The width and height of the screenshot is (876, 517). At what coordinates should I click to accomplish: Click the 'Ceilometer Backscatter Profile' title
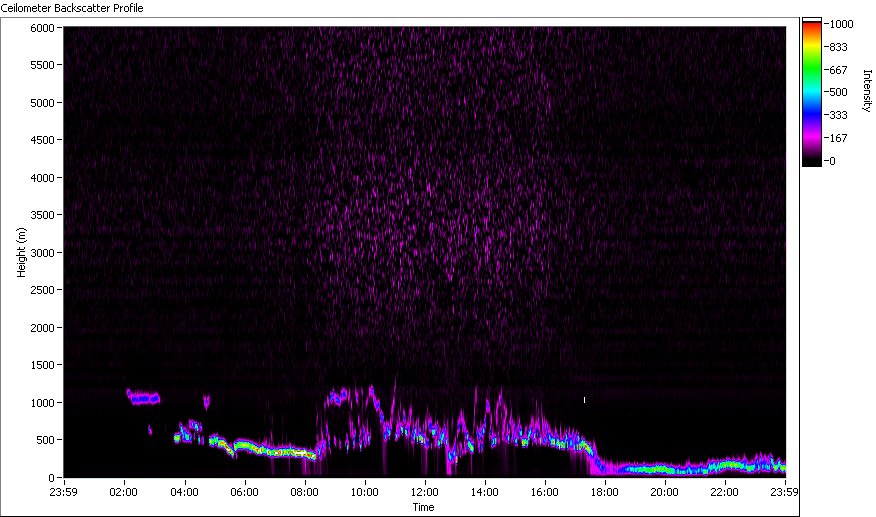tap(72, 8)
